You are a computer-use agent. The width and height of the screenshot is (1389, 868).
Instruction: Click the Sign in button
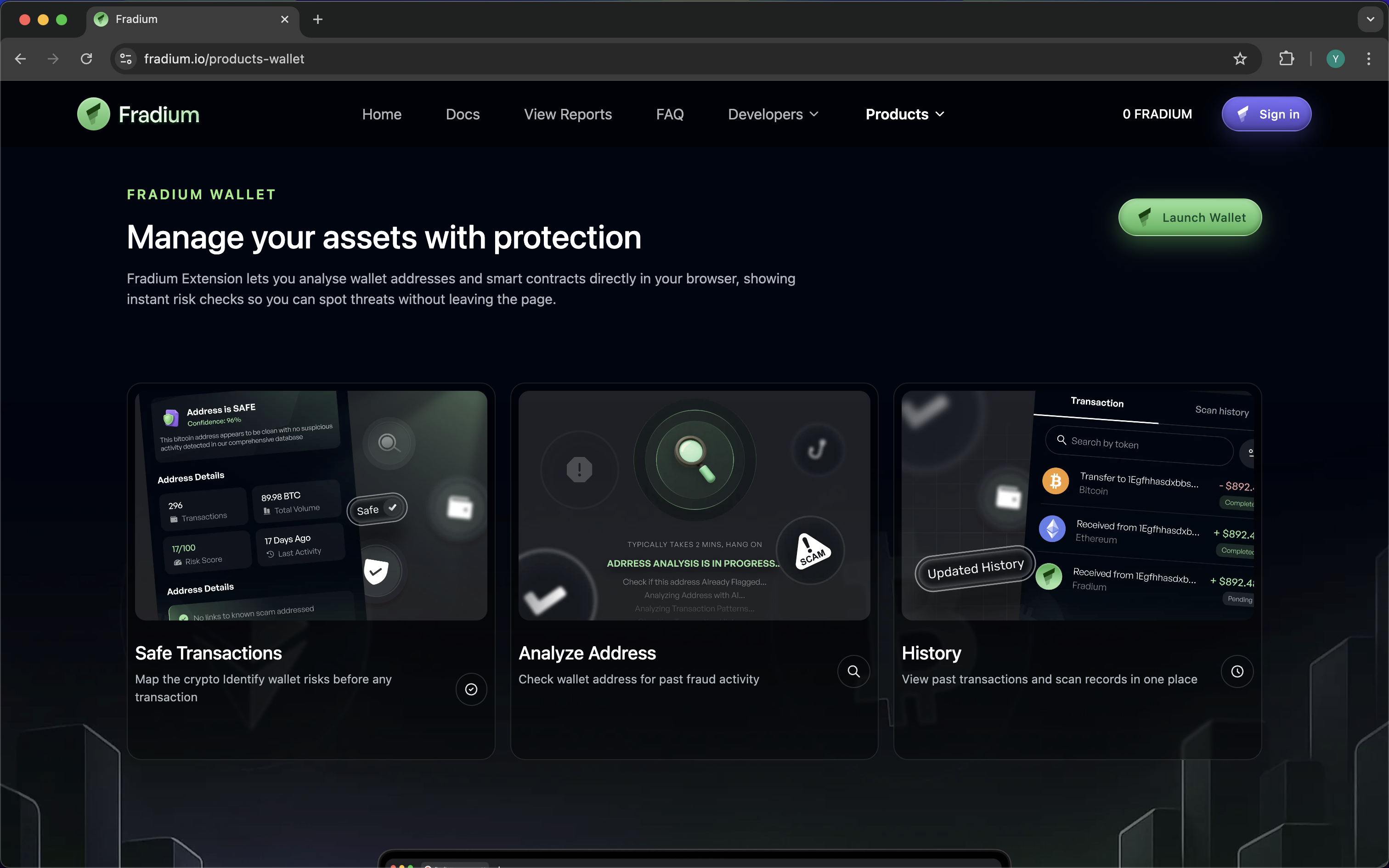(1266, 114)
